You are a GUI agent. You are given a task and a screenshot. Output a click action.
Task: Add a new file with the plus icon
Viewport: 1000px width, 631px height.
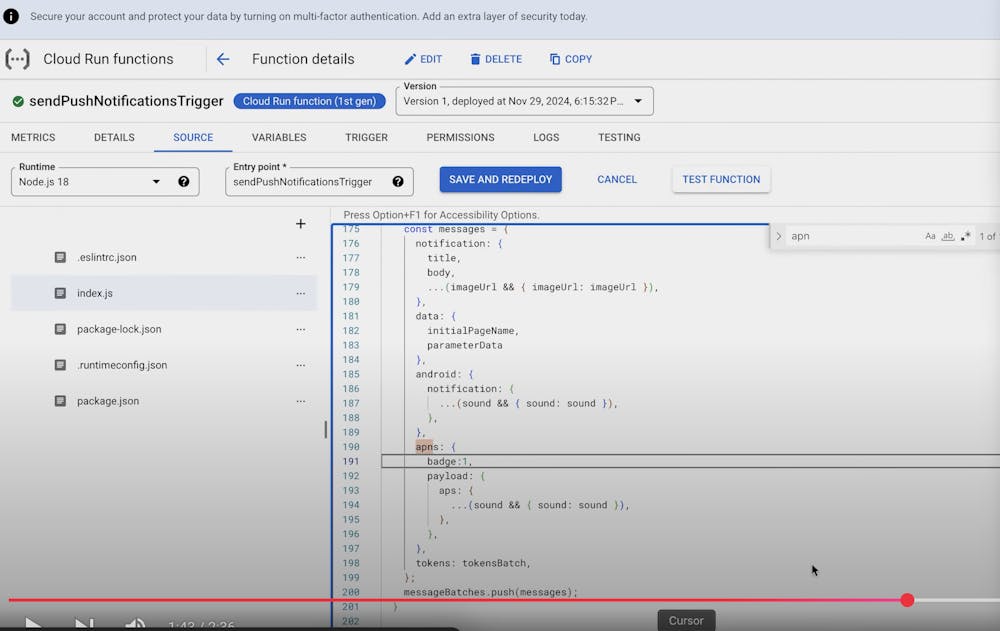click(x=300, y=224)
